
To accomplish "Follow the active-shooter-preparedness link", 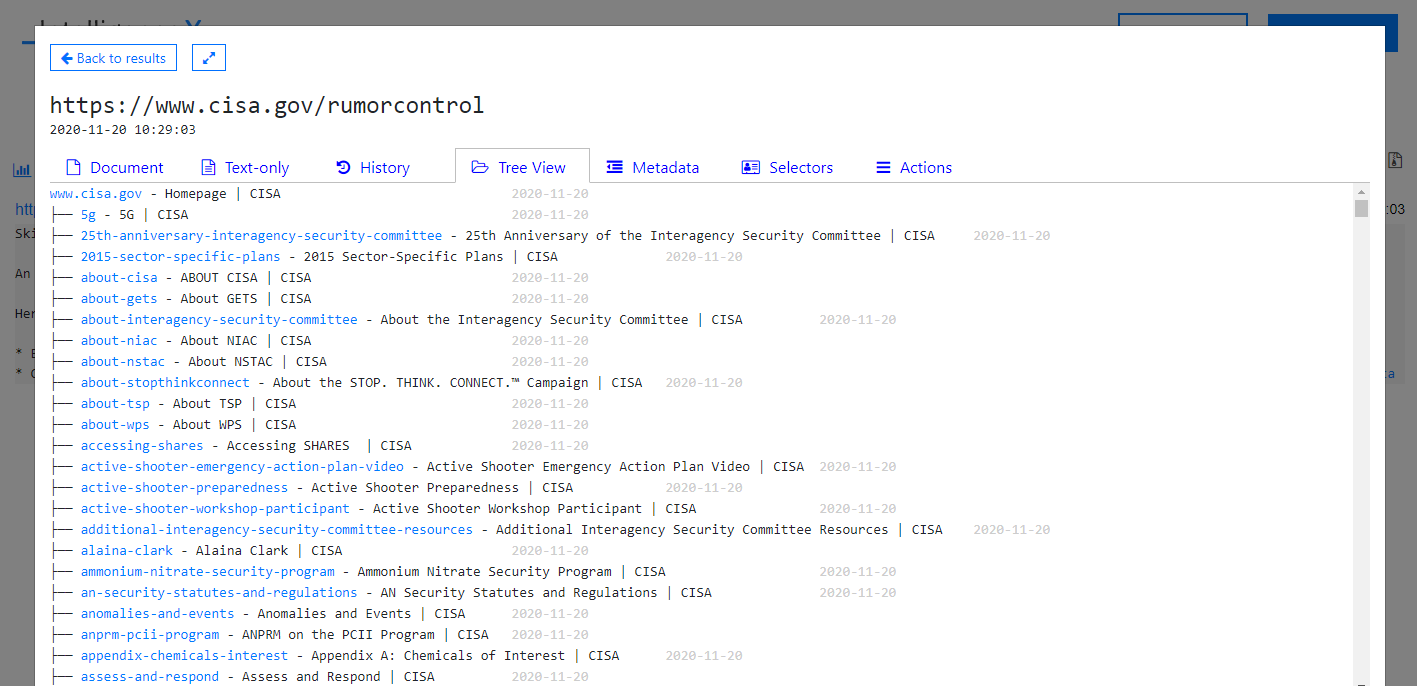I will [x=184, y=488].
